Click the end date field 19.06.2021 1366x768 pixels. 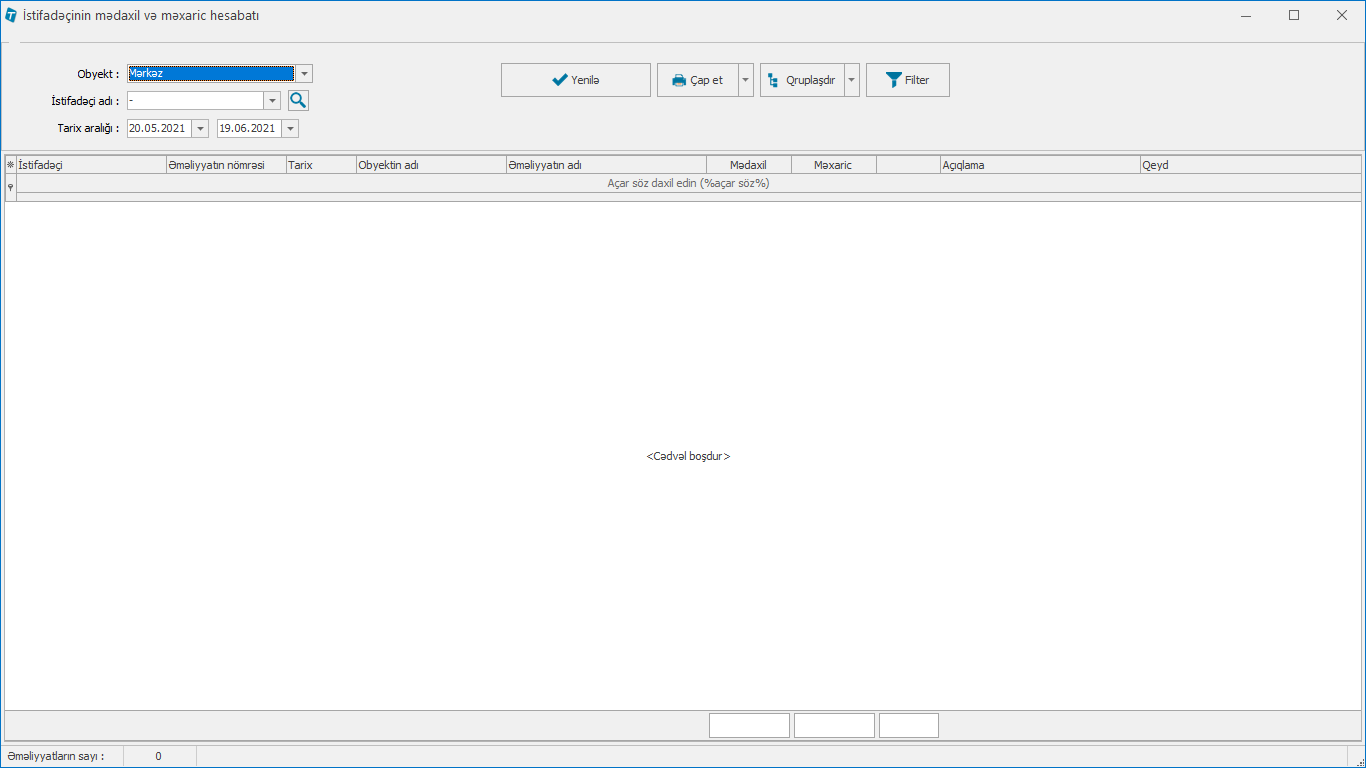(248, 129)
